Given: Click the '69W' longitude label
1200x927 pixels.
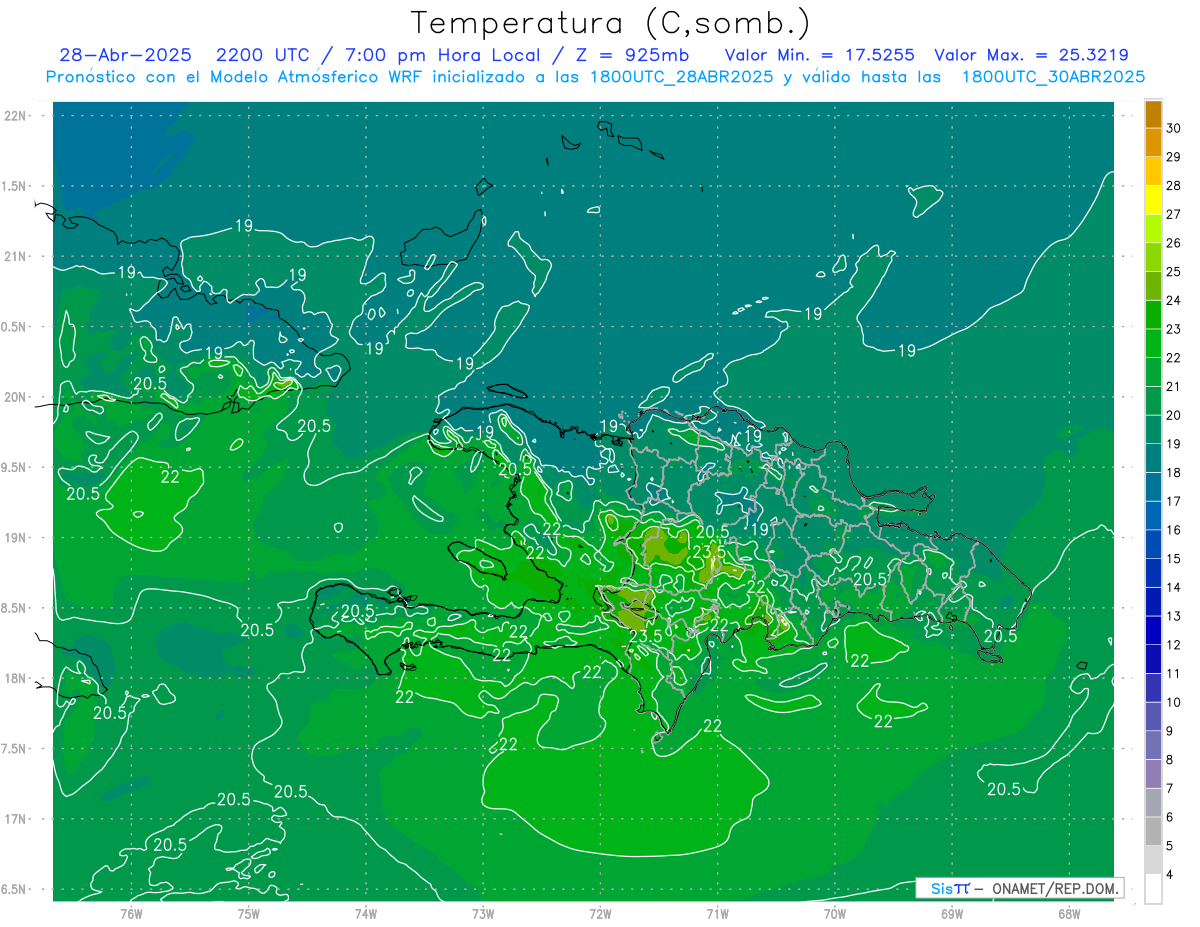Looking at the screenshot, I should tap(952, 913).
